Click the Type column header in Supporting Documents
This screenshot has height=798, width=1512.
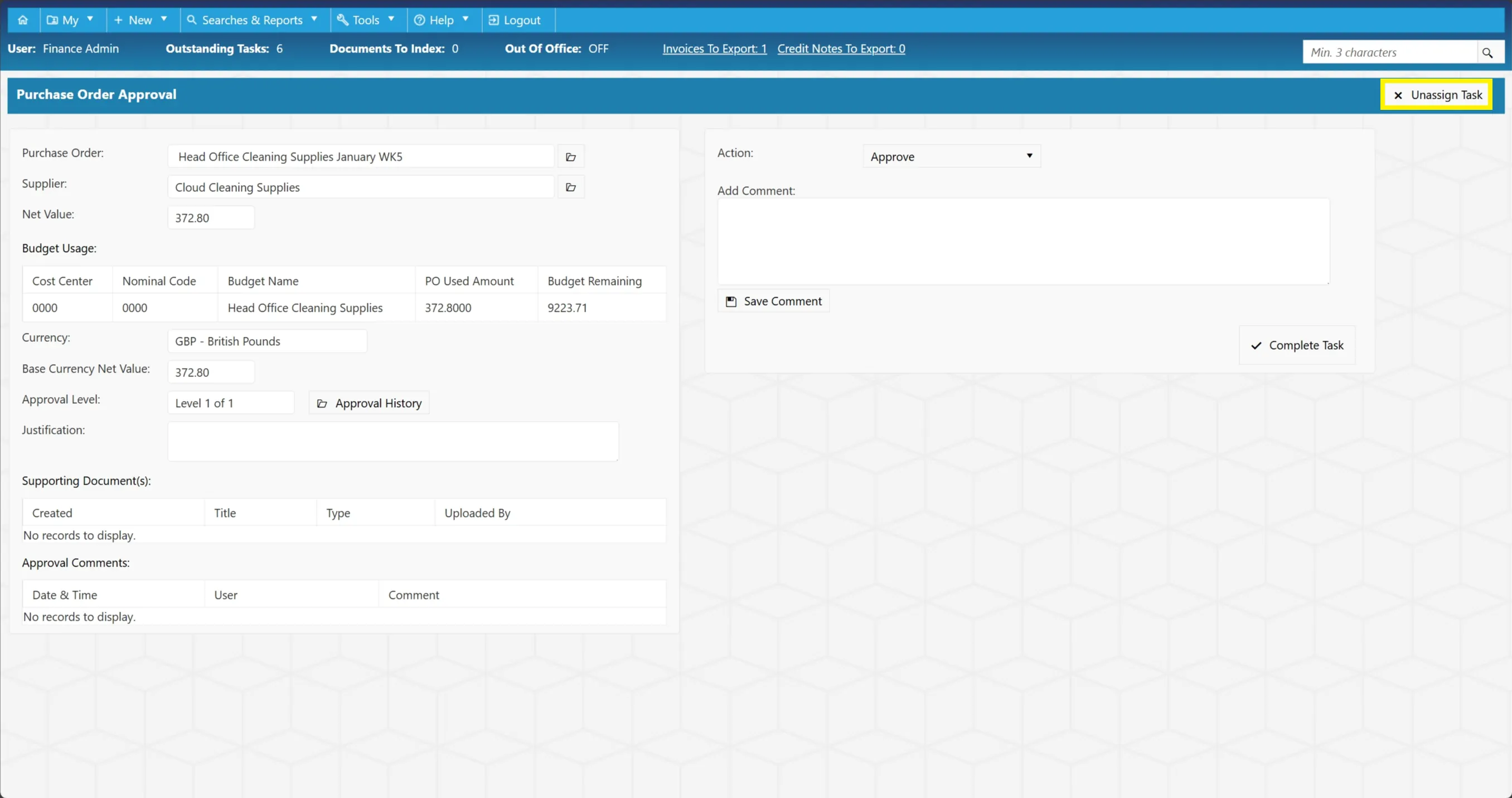(x=376, y=512)
